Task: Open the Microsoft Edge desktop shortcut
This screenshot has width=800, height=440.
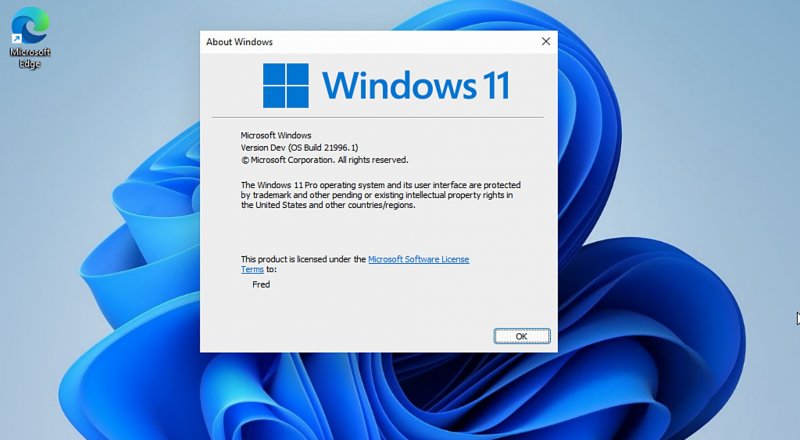Action: pos(30,38)
